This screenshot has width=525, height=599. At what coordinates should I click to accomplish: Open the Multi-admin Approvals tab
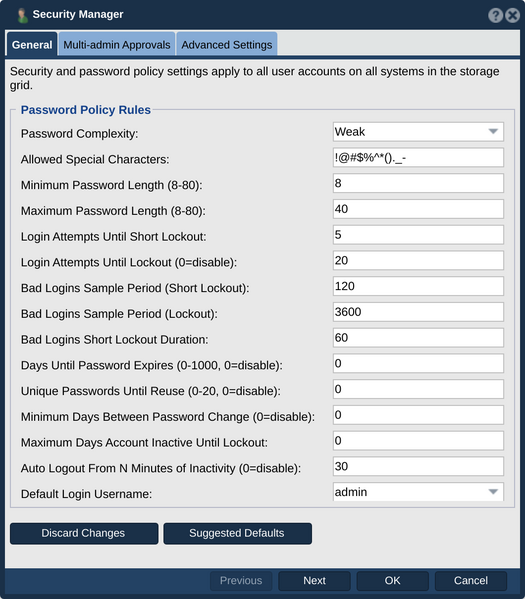(117, 45)
